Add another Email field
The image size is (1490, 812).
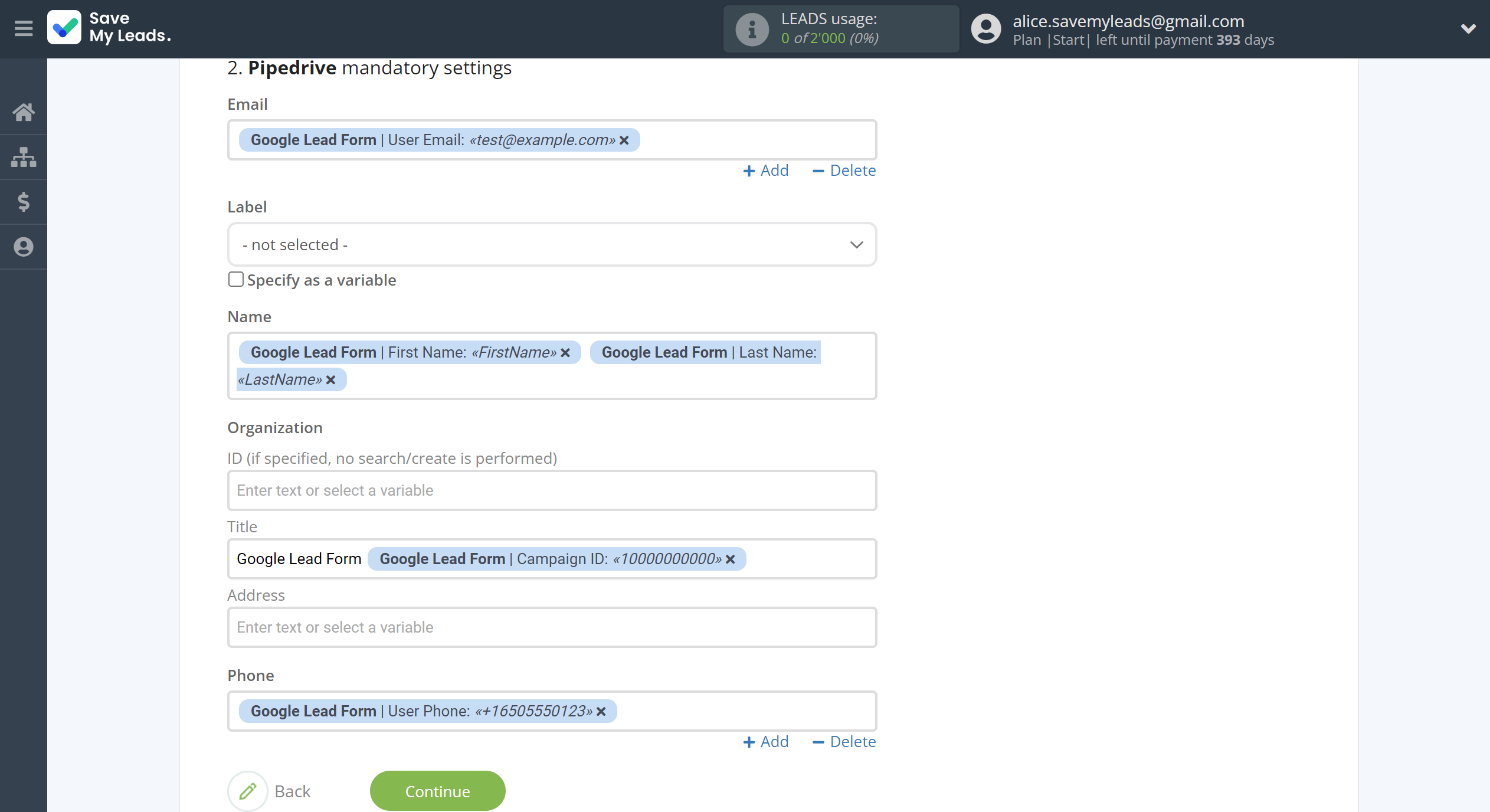click(766, 171)
